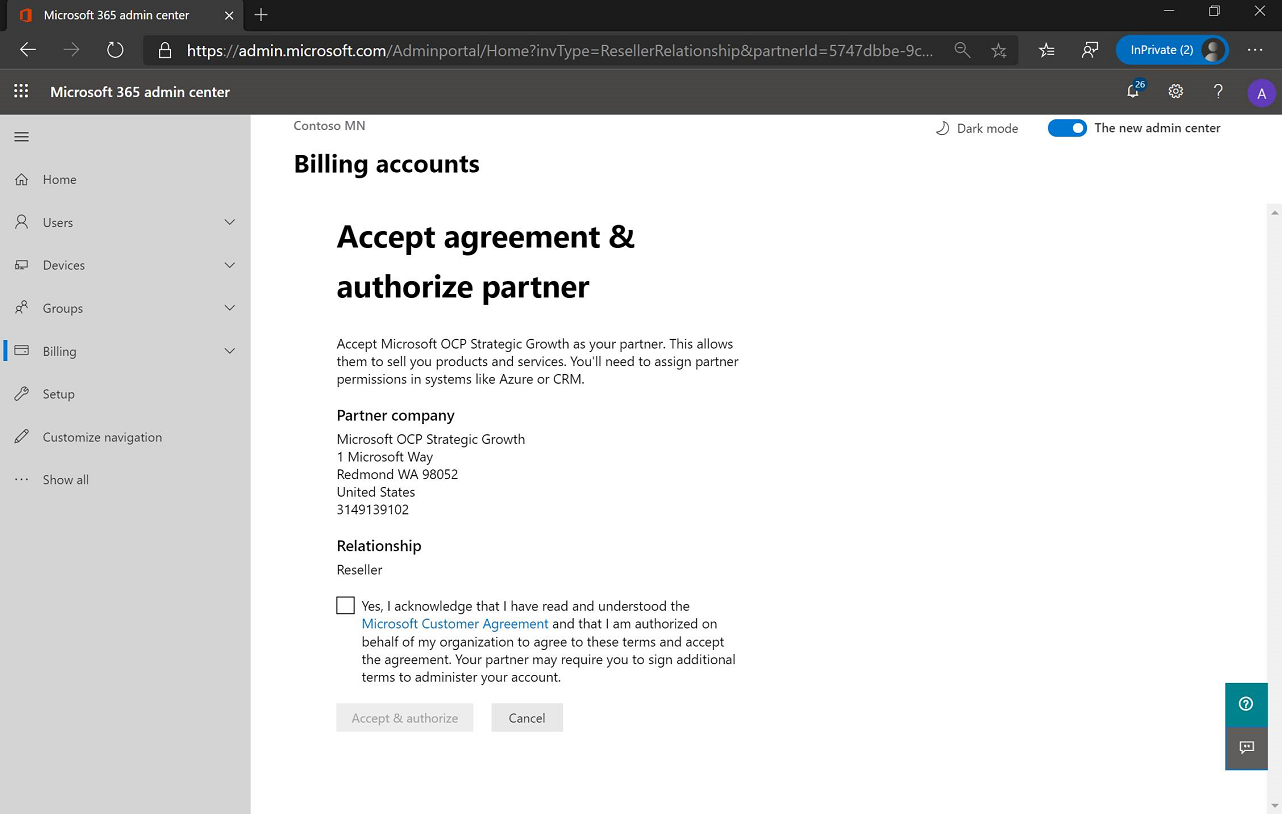Click Show all in the sidebar
The image size is (1282, 814).
click(66, 480)
